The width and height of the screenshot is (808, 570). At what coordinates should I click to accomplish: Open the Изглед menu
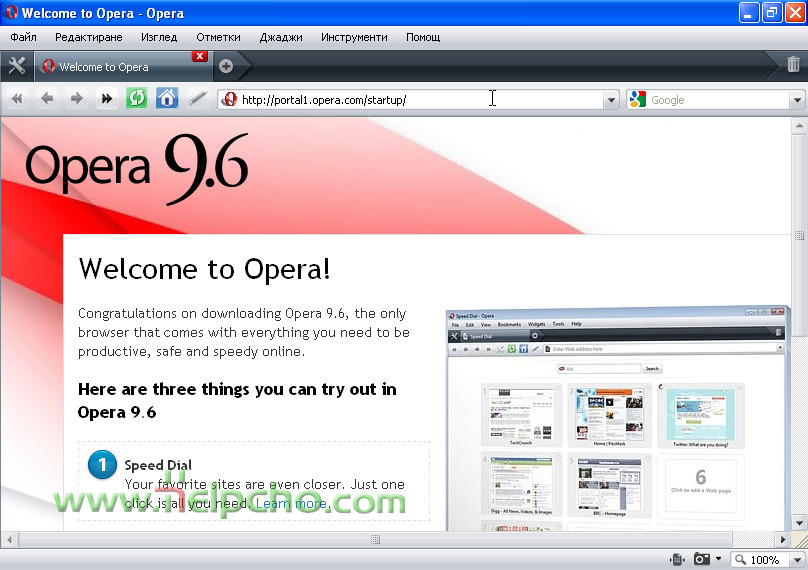pyautogui.click(x=159, y=37)
